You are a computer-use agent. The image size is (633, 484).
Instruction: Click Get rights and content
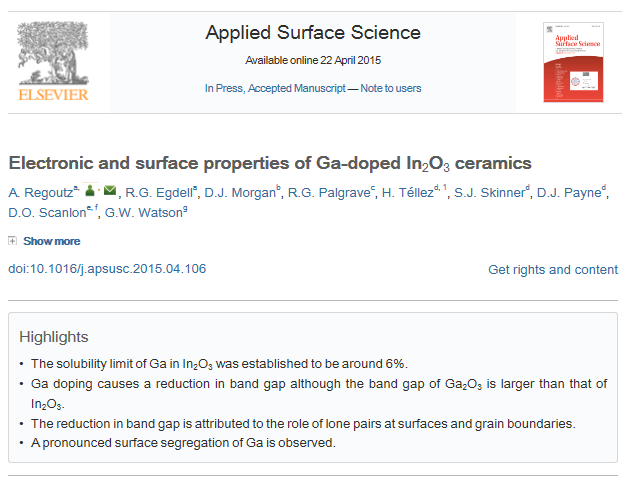click(553, 270)
